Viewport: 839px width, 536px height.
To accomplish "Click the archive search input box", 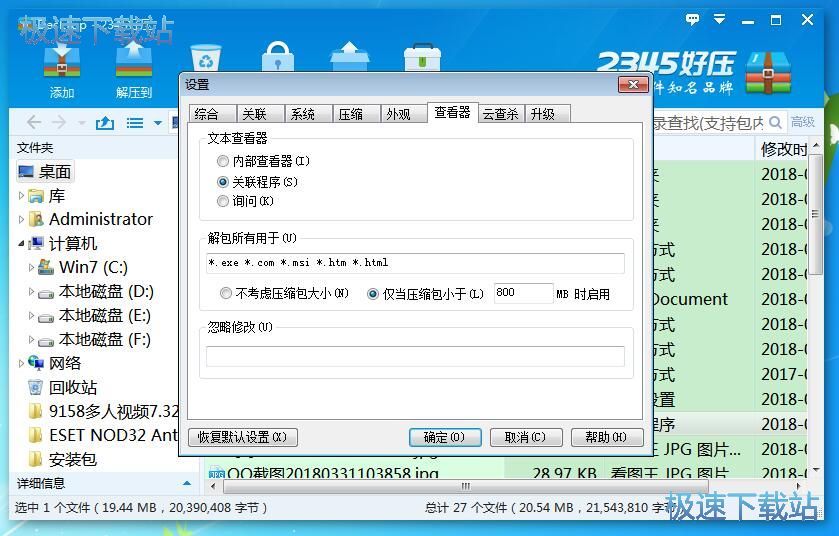I will tap(709, 123).
